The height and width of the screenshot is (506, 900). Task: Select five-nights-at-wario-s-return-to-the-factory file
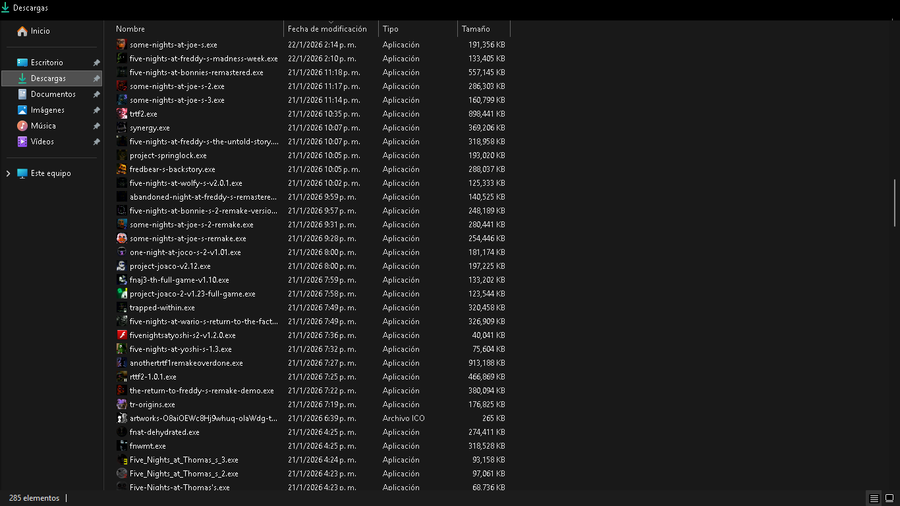(204, 321)
